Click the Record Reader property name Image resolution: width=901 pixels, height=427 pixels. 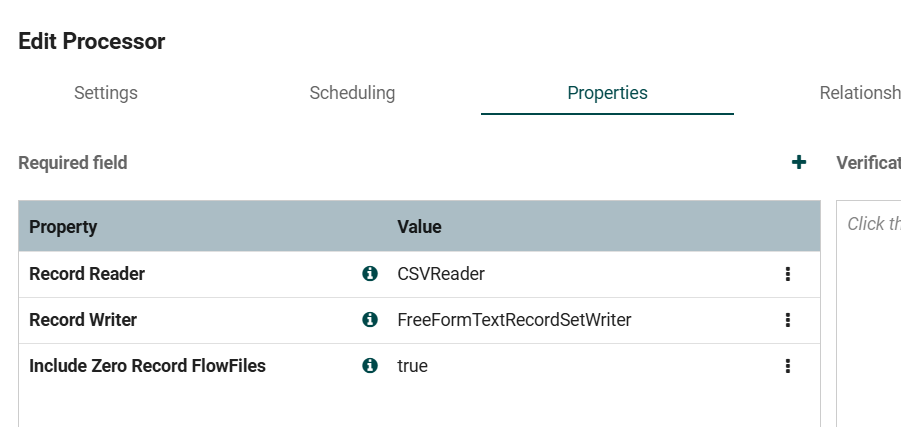[x=87, y=274]
